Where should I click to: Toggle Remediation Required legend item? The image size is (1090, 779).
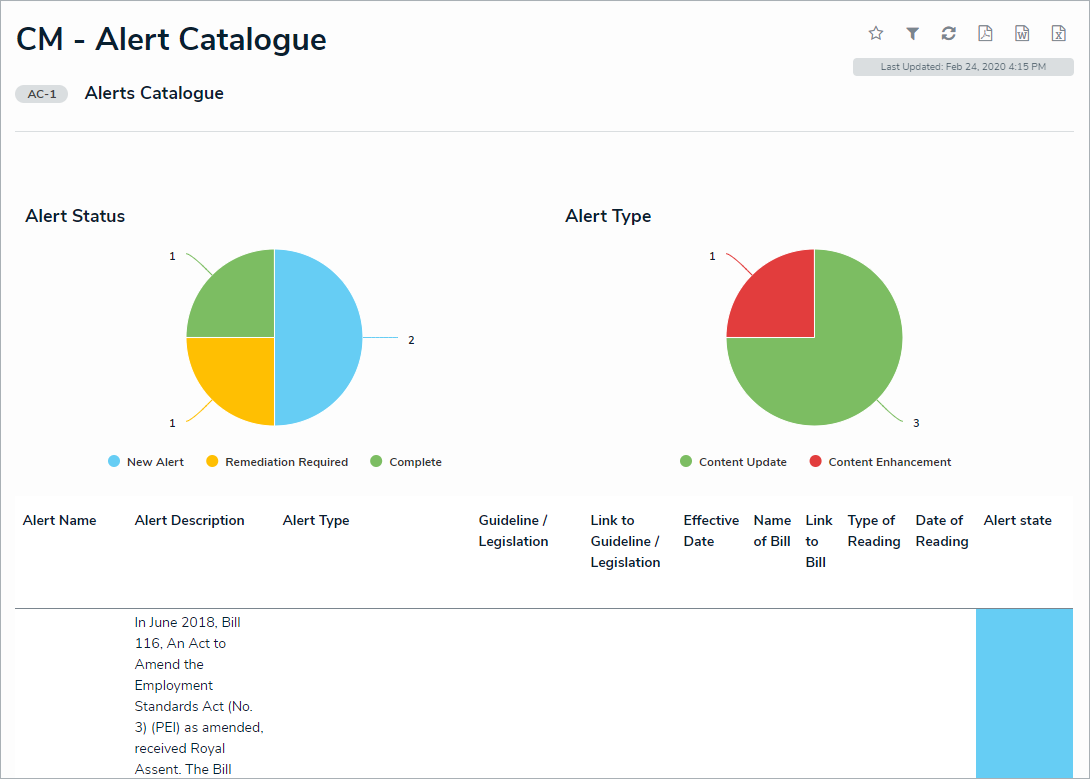277,462
